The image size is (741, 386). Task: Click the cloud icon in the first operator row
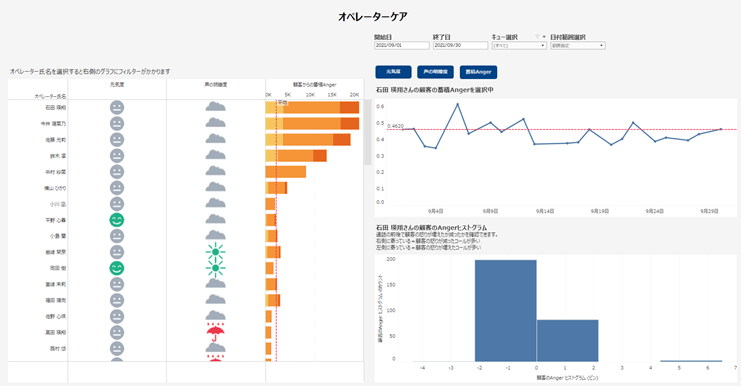(x=215, y=107)
